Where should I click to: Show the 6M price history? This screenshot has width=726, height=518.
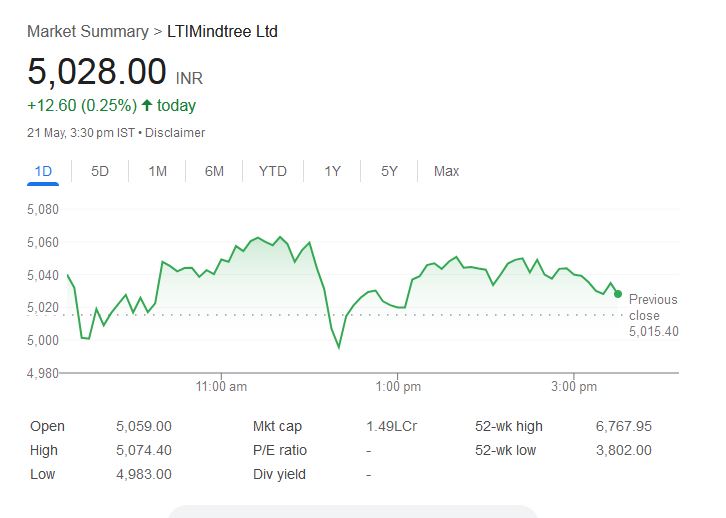coord(214,171)
